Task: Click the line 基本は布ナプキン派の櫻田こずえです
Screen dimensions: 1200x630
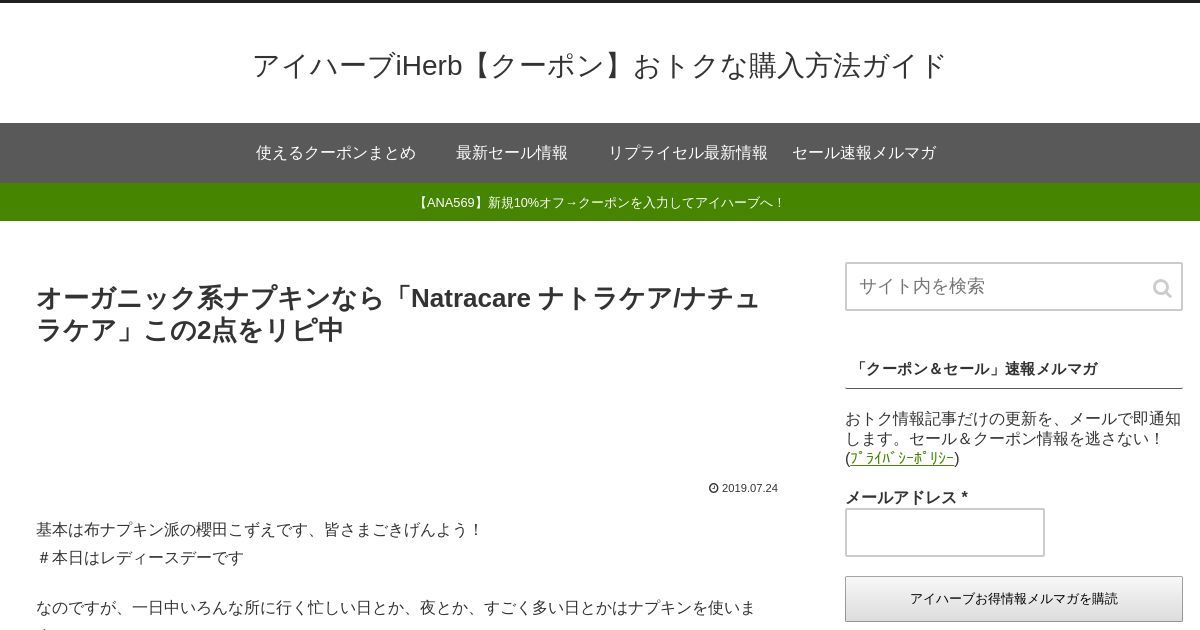Action: [260, 529]
